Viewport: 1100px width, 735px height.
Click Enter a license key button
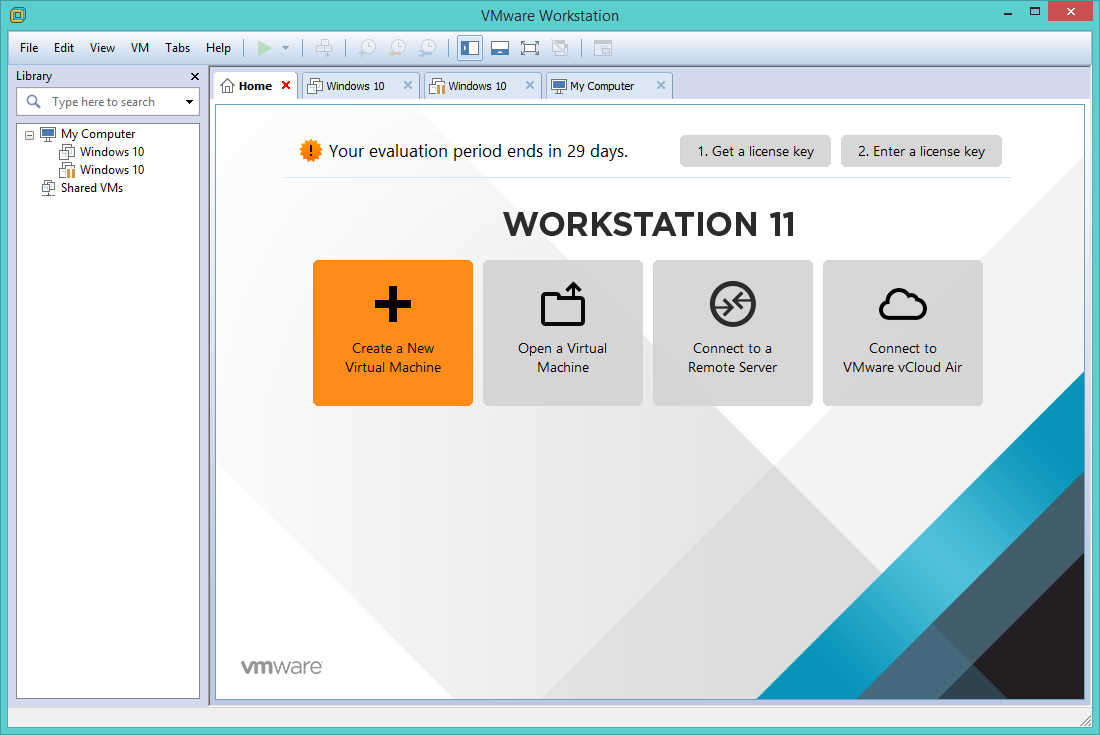921,151
